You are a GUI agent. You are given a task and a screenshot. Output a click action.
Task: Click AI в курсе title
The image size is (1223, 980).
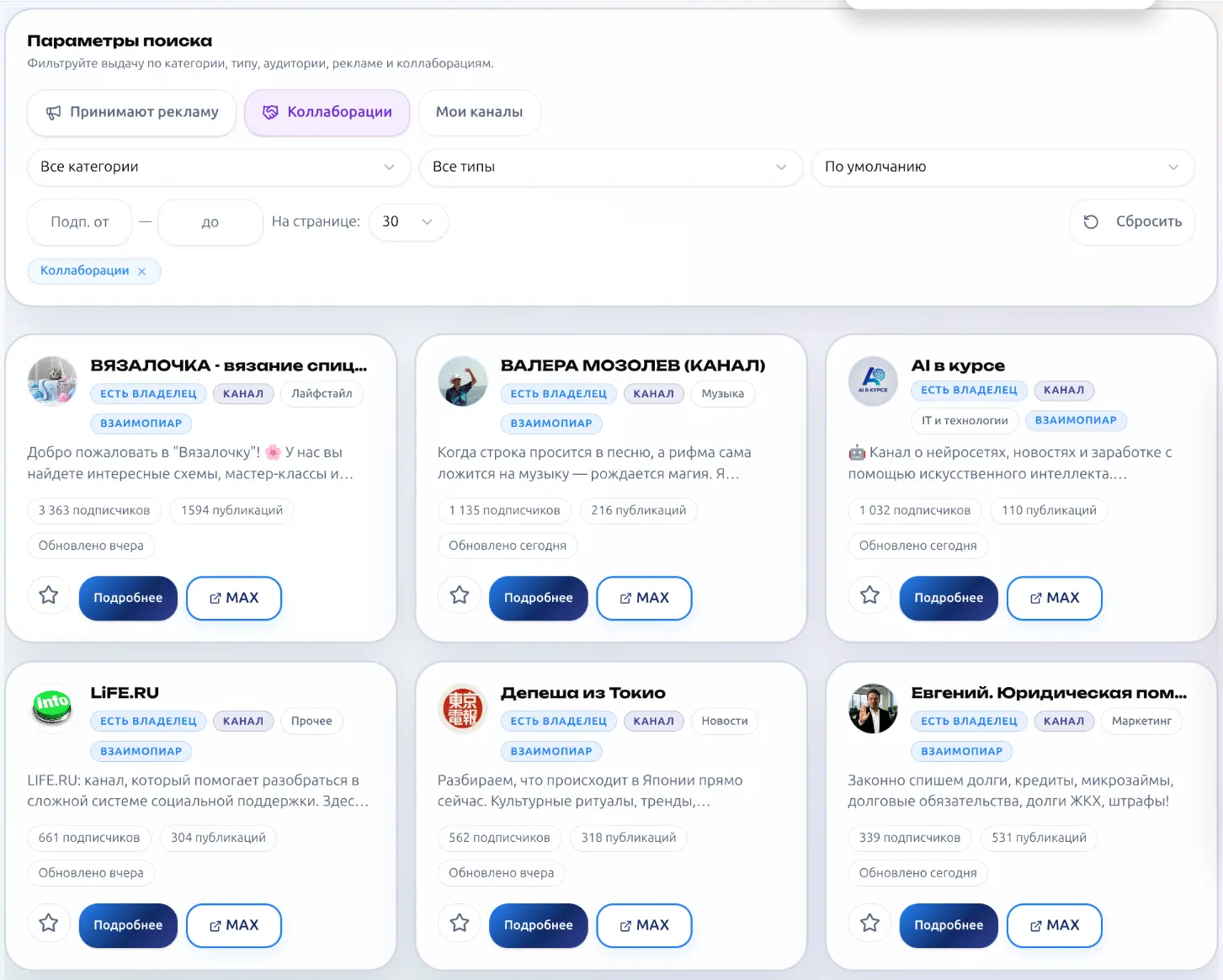[x=958, y=365]
